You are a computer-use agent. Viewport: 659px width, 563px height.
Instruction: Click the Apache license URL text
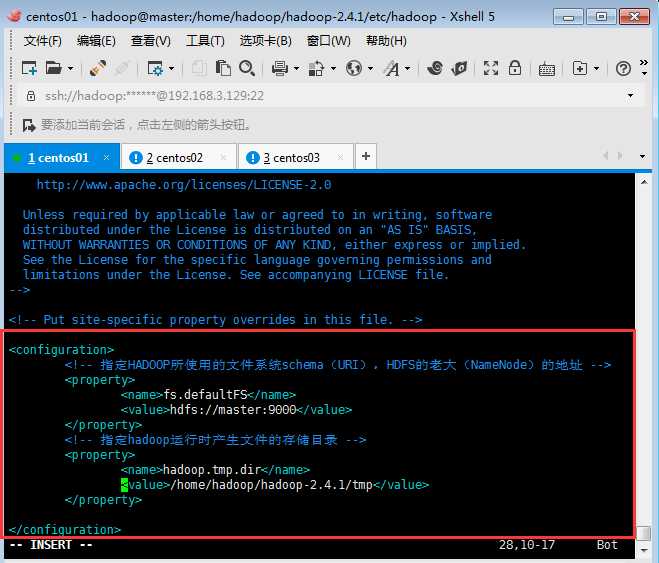click(x=184, y=185)
